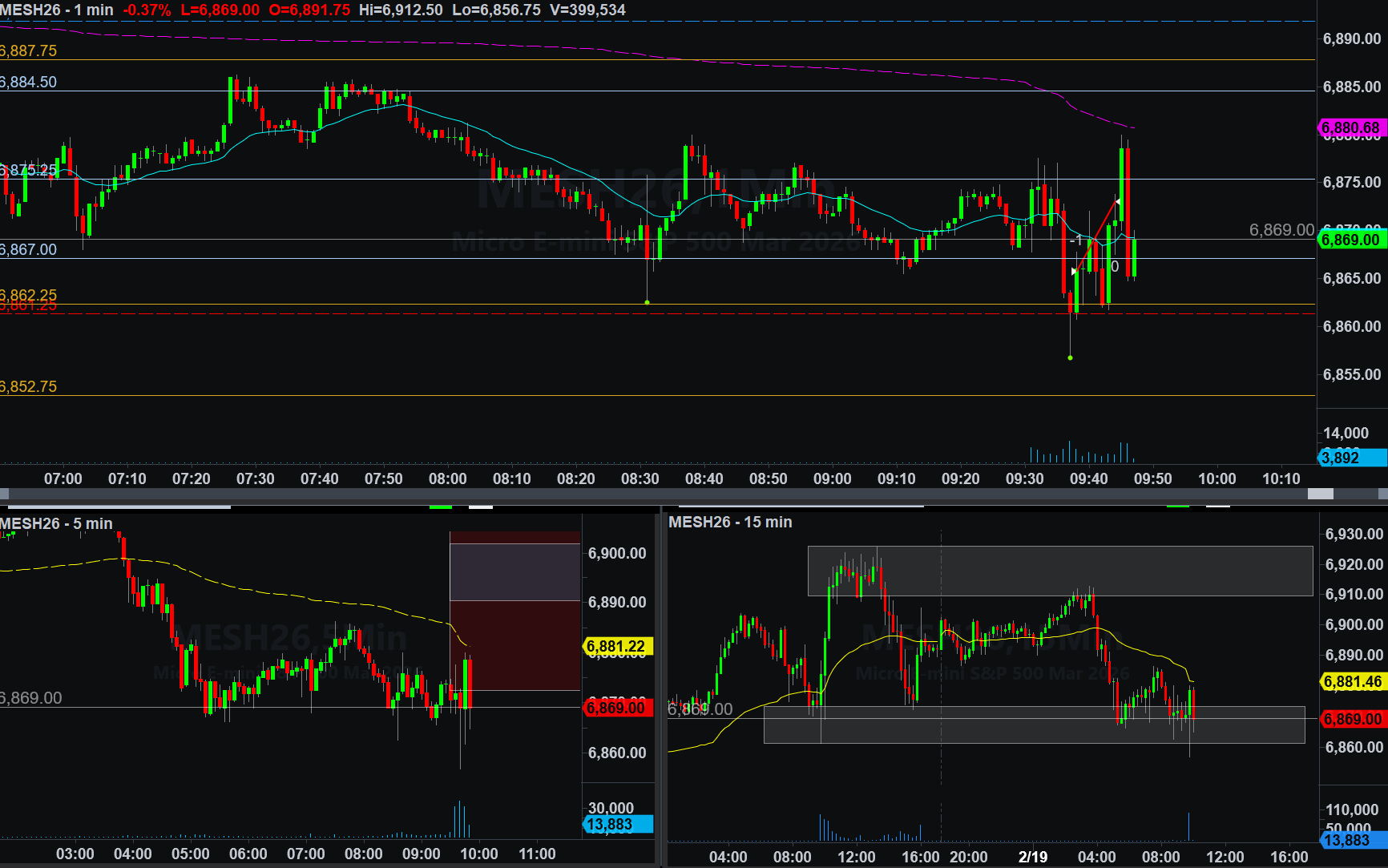The image size is (1388, 868).
Task: Click the red 6,869.00 tag on 5-min chart
Action: (615, 708)
